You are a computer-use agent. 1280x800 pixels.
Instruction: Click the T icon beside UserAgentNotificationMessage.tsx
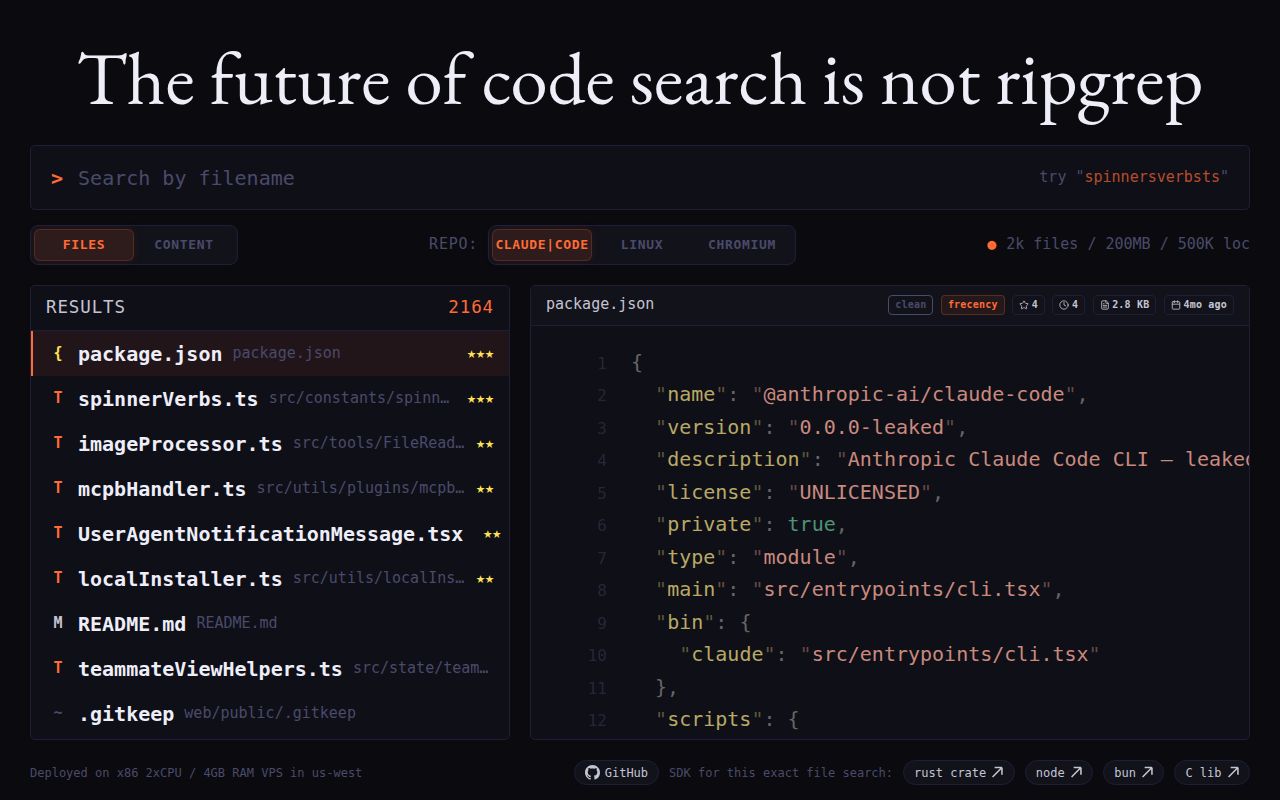(58, 533)
